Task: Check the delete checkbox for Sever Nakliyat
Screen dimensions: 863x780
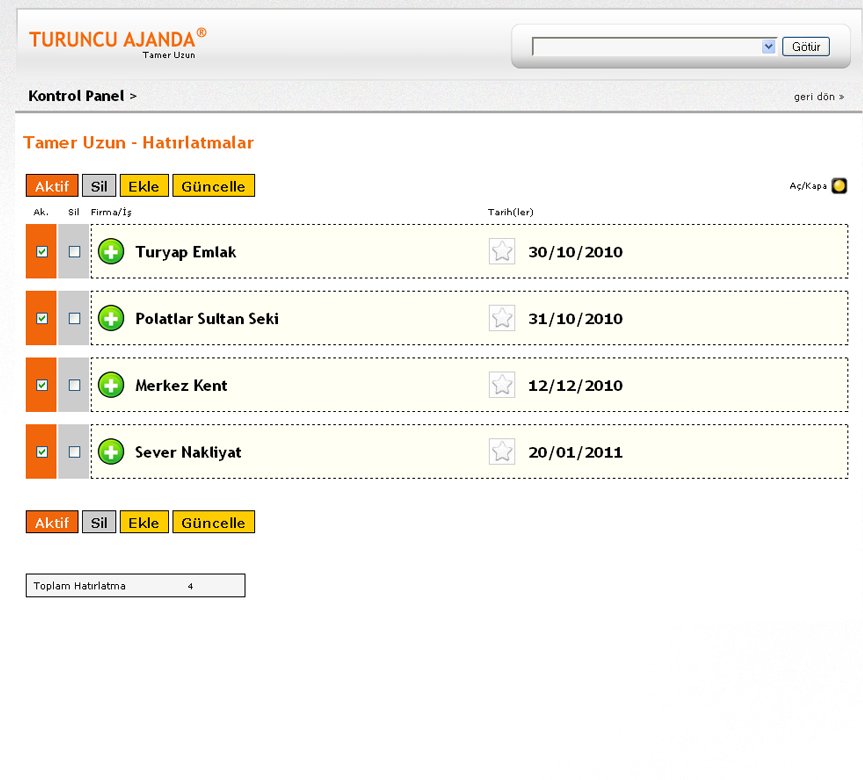Action: coord(74,452)
